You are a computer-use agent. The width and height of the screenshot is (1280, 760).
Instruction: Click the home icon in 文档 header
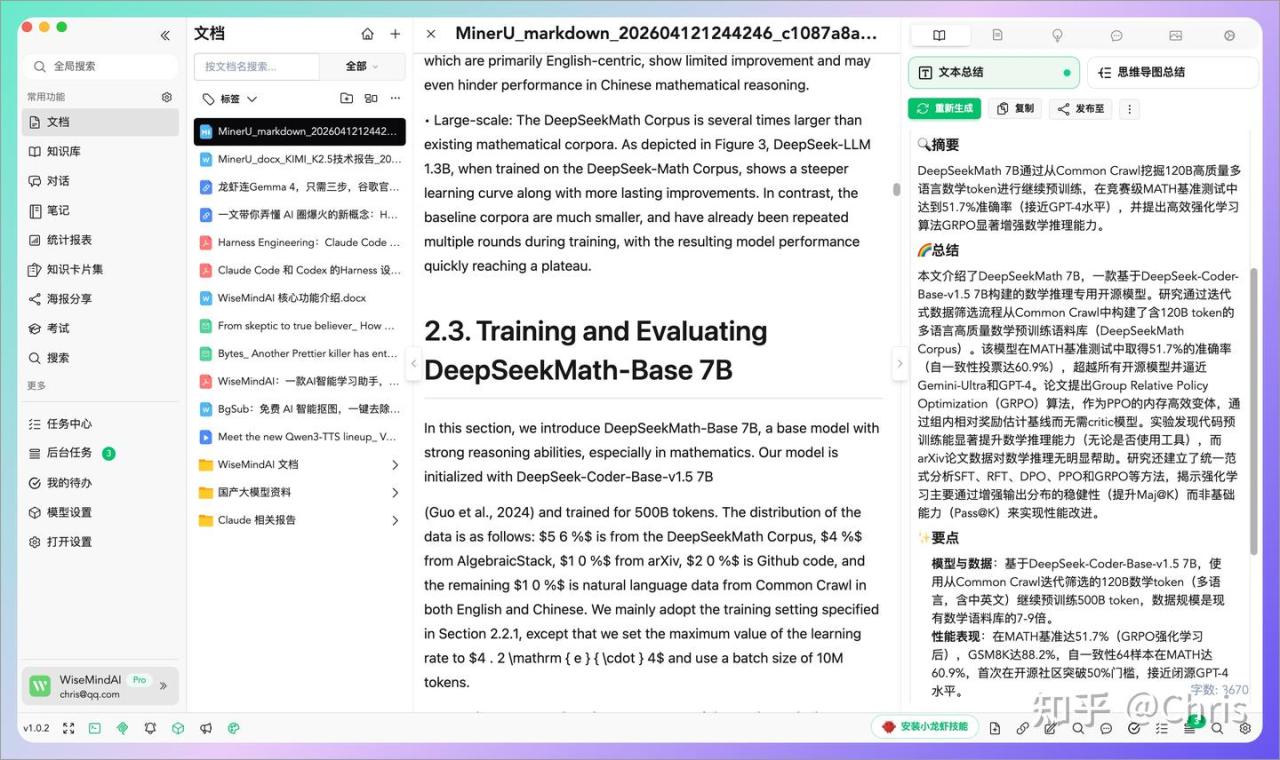367,34
